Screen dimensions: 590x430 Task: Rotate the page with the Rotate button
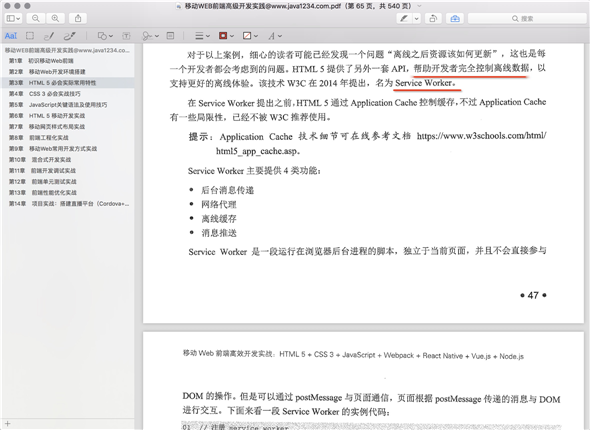pyautogui.click(x=433, y=18)
